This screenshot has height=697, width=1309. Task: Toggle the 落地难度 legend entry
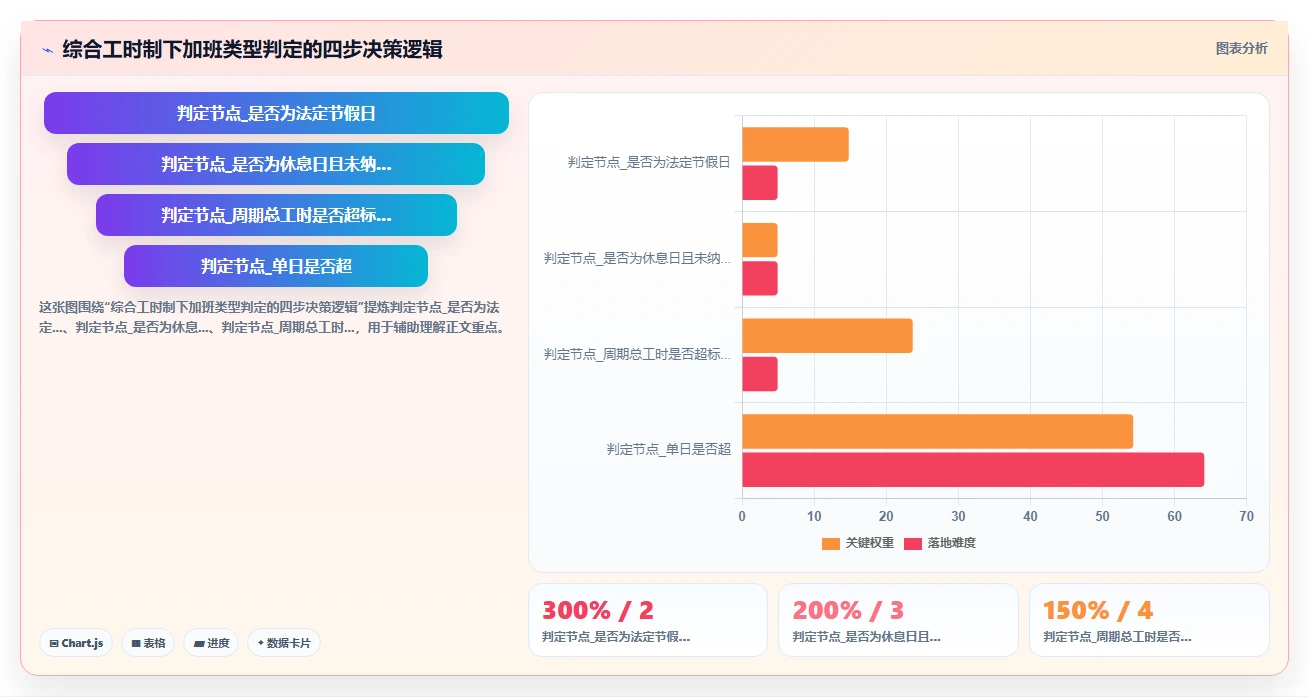pos(940,543)
